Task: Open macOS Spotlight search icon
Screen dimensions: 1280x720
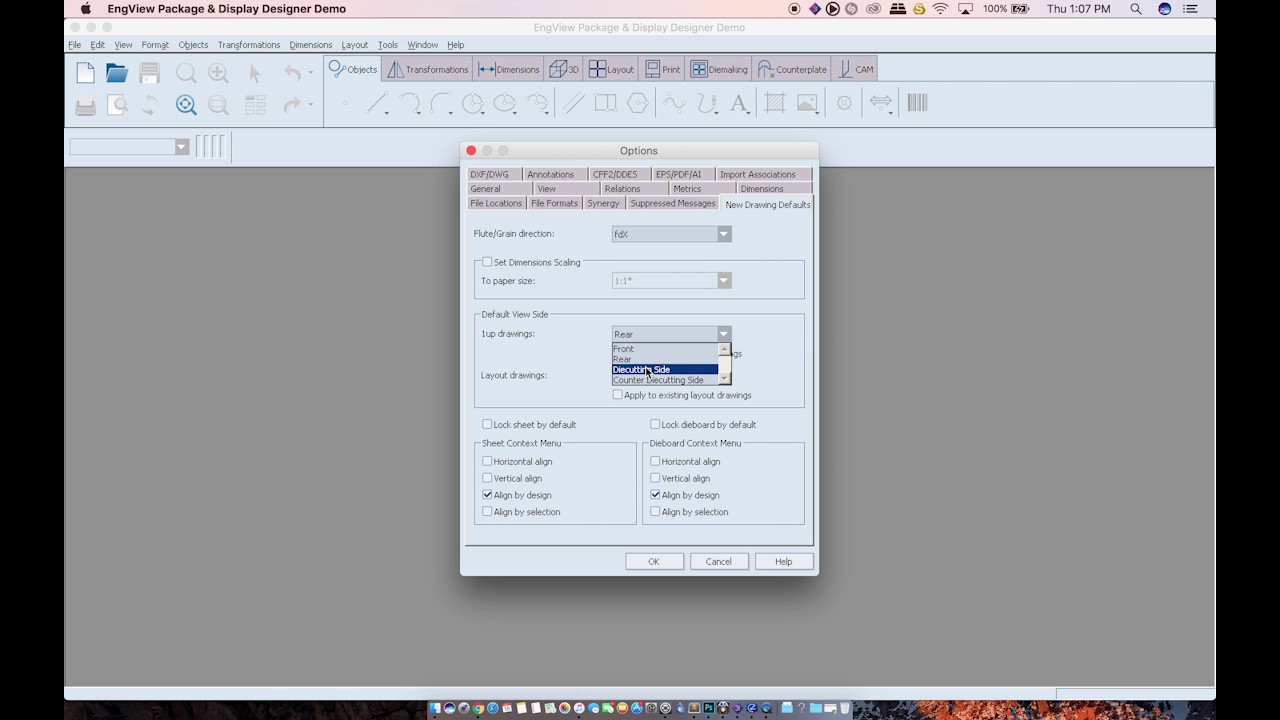Action: point(1136,9)
